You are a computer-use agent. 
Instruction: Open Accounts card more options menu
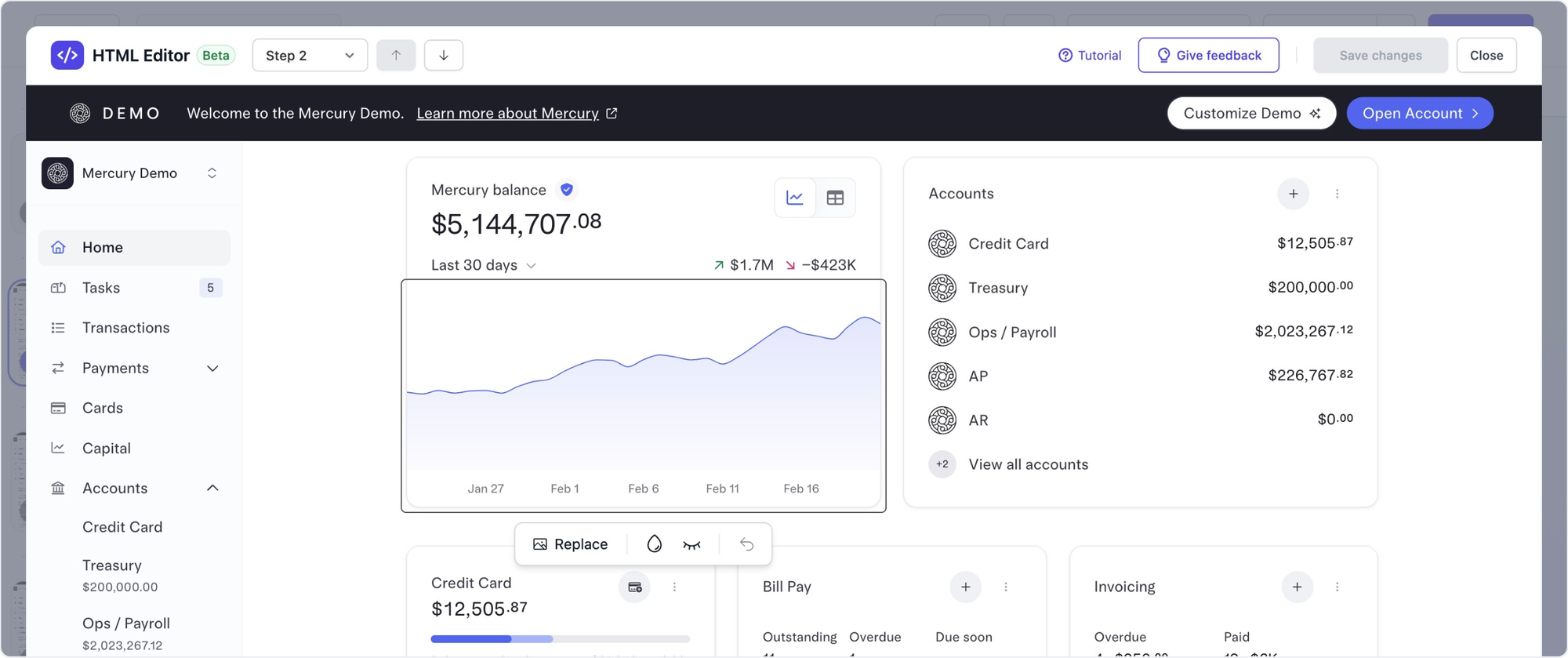coord(1338,194)
